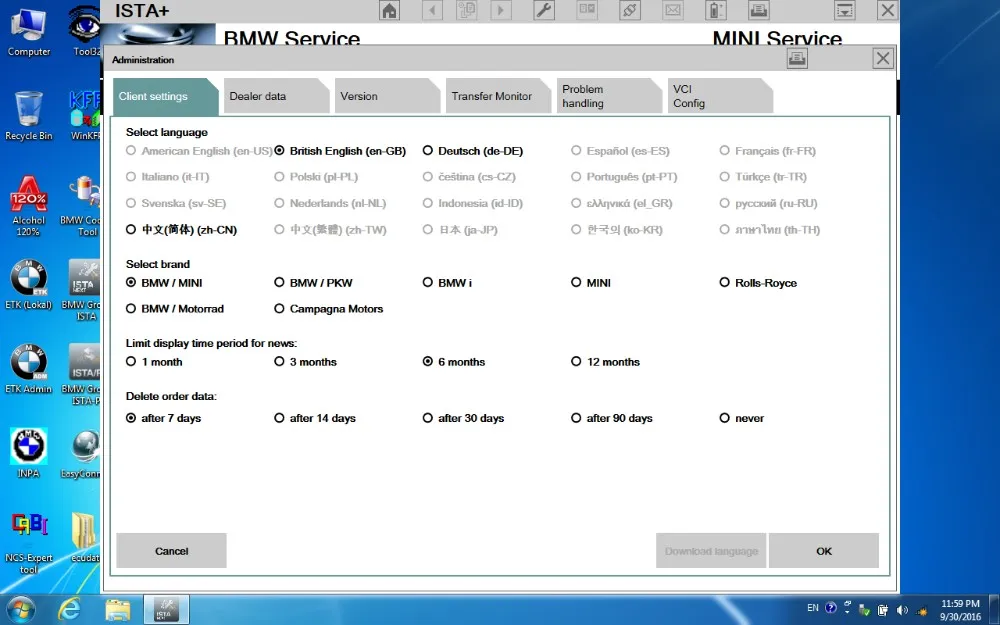Open the ISTA+ home icon

point(389,10)
